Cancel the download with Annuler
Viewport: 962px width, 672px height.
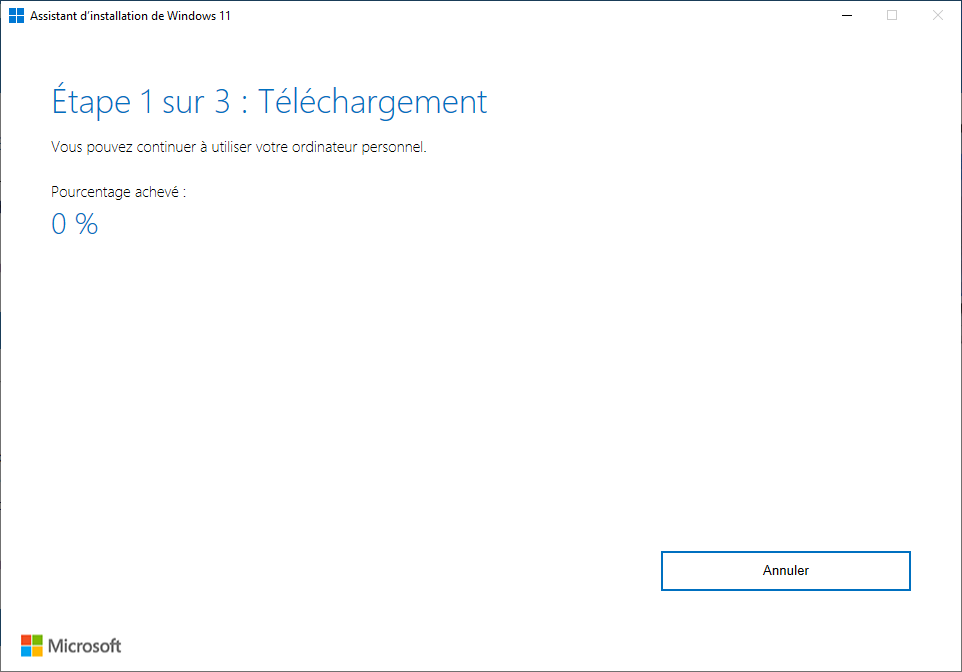(785, 571)
